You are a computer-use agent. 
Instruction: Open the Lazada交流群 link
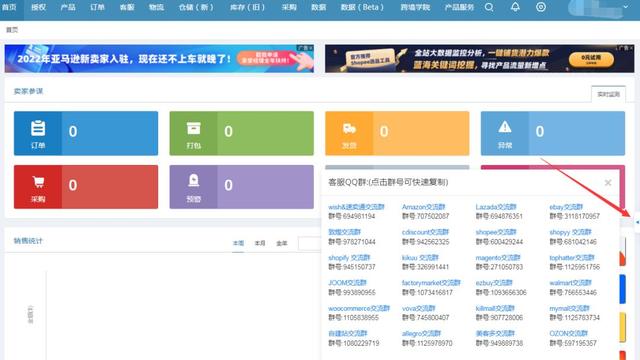pyautogui.click(x=496, y=207)
